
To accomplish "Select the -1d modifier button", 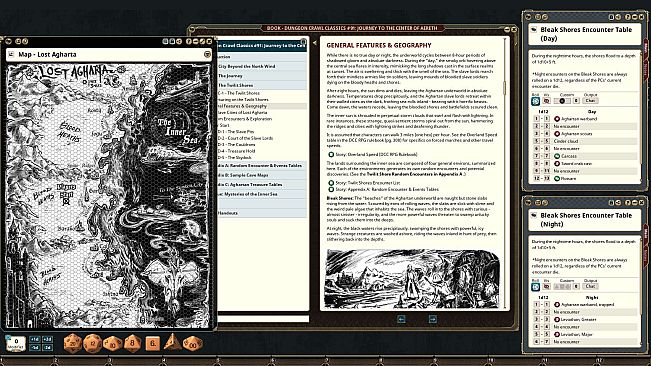I will pyautogui.click(x=35, y=347).
